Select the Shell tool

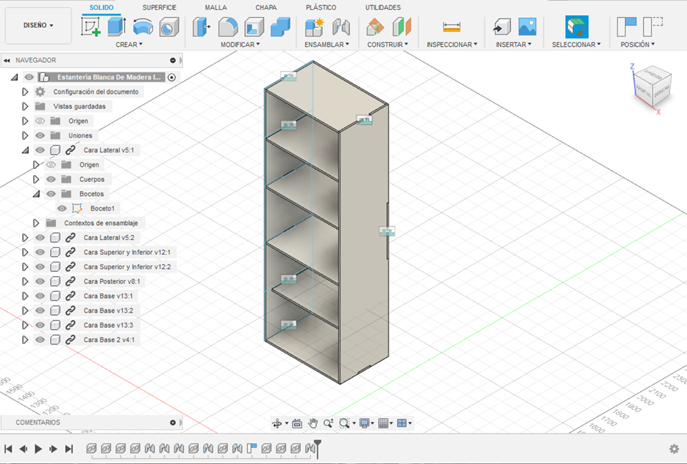[x=254, y=27]
